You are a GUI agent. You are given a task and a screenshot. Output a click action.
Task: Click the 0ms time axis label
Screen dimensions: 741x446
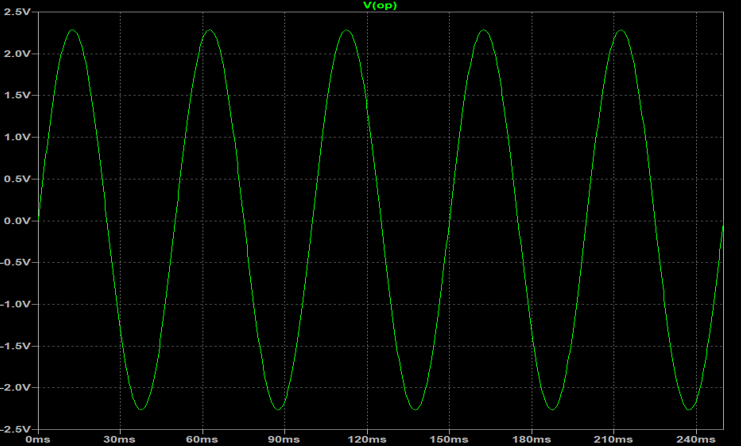37,439
